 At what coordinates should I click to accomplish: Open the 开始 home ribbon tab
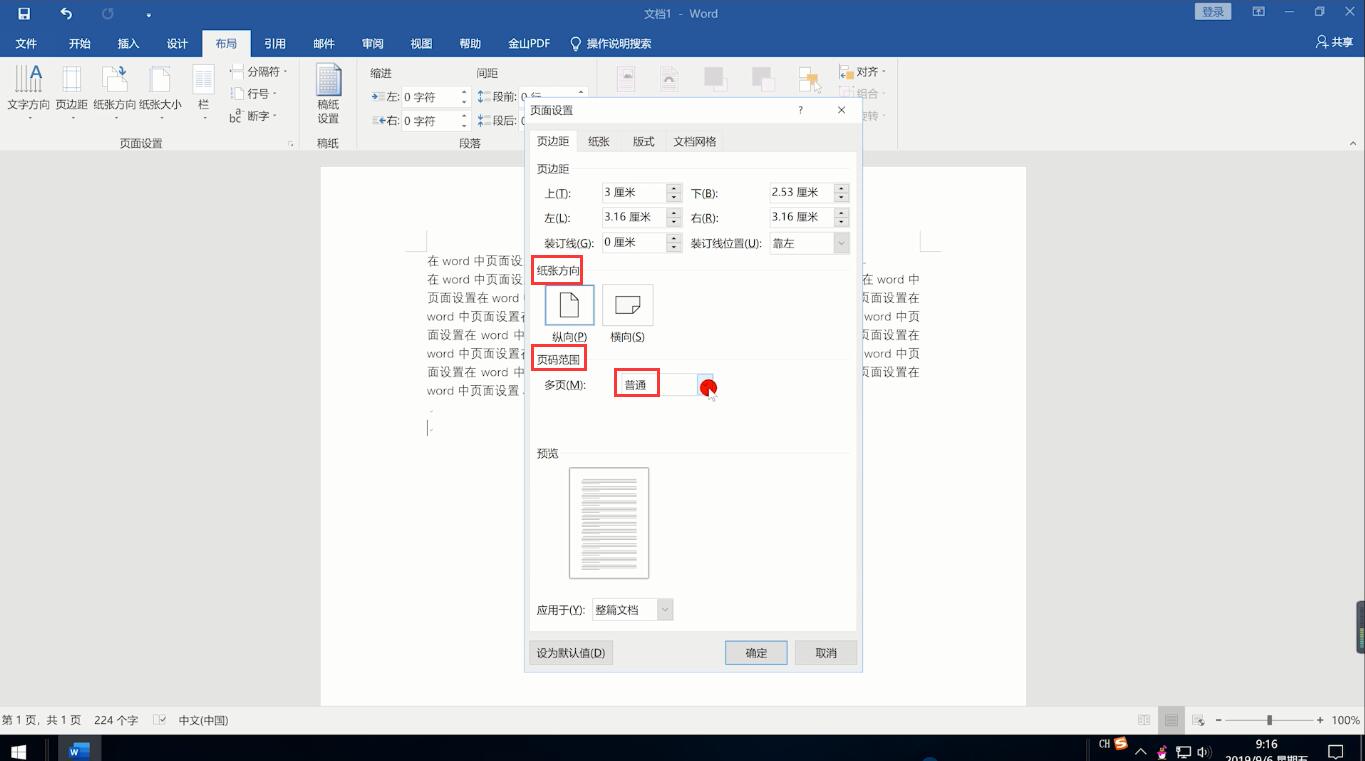tap(80, 43)
